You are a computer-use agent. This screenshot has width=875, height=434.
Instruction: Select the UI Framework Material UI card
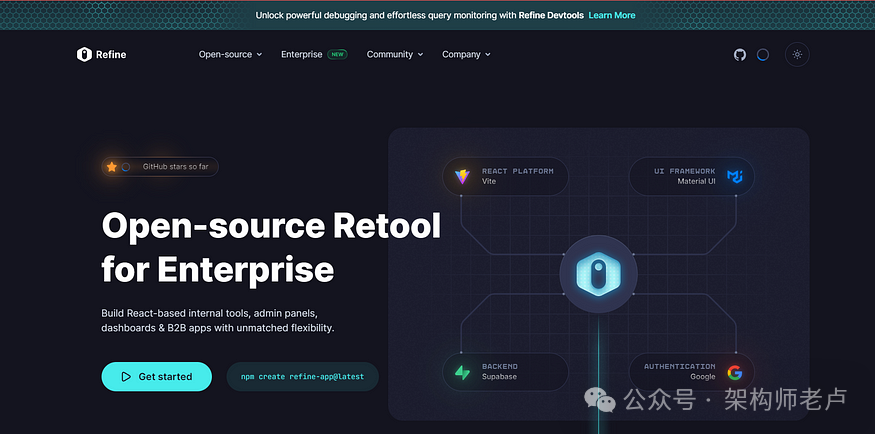pyautogui.click(x=691, y=176)
